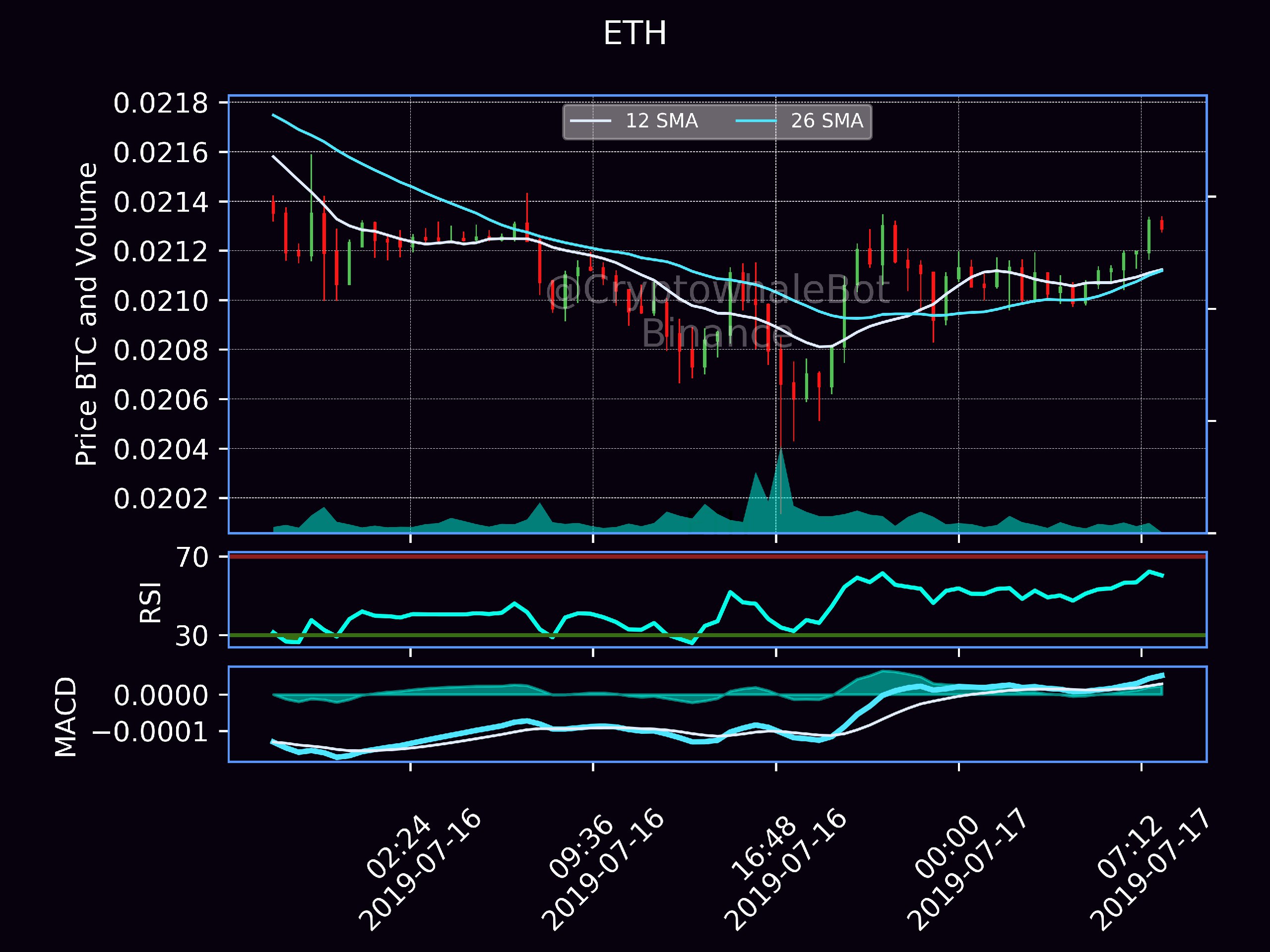
Task: Click the MACD 0.0000 axis label
Action: (x=161, y=696)
